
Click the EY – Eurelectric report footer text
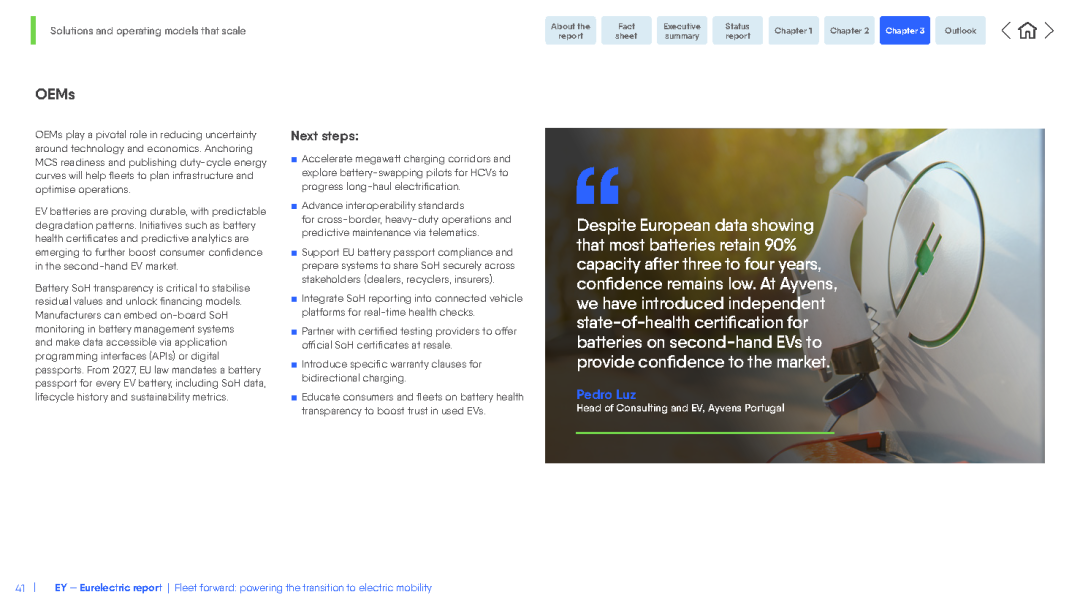(x=108, y=587)
